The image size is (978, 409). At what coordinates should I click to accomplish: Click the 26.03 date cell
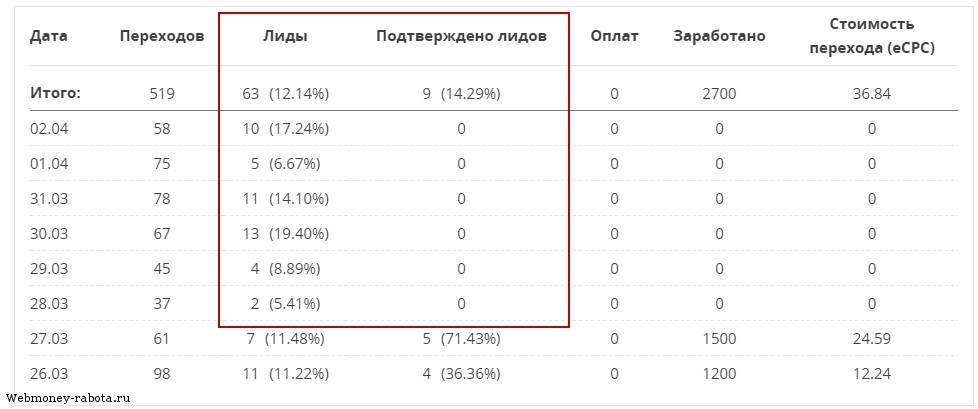[49, 374]
